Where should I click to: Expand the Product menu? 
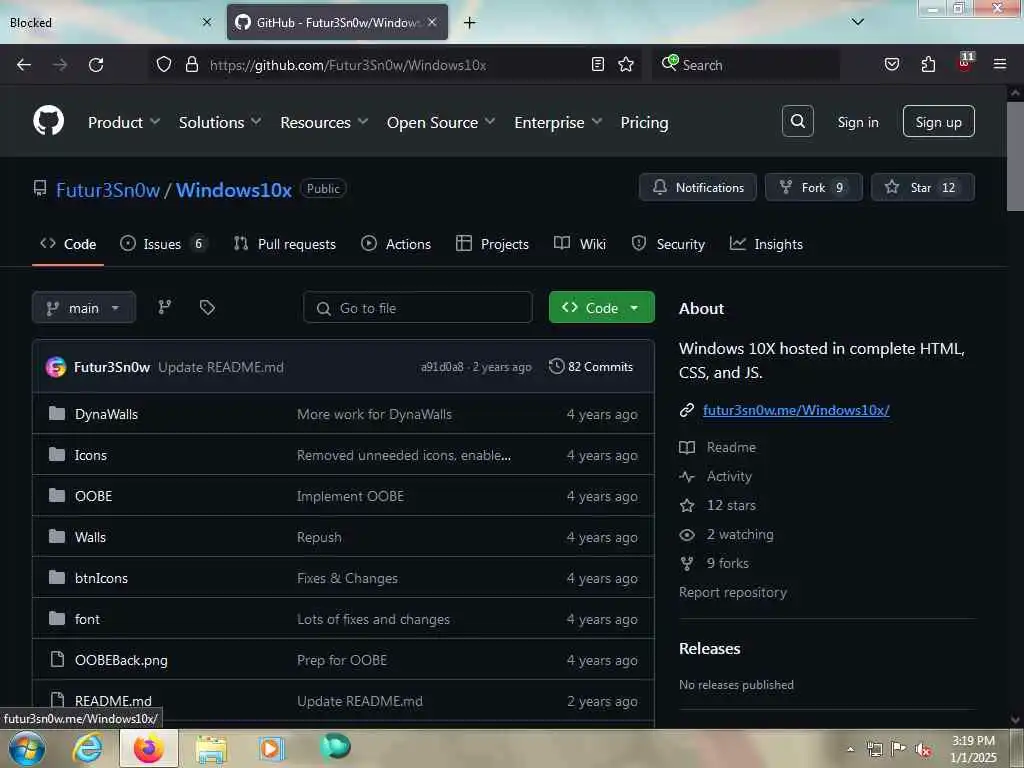coord(123,122)
